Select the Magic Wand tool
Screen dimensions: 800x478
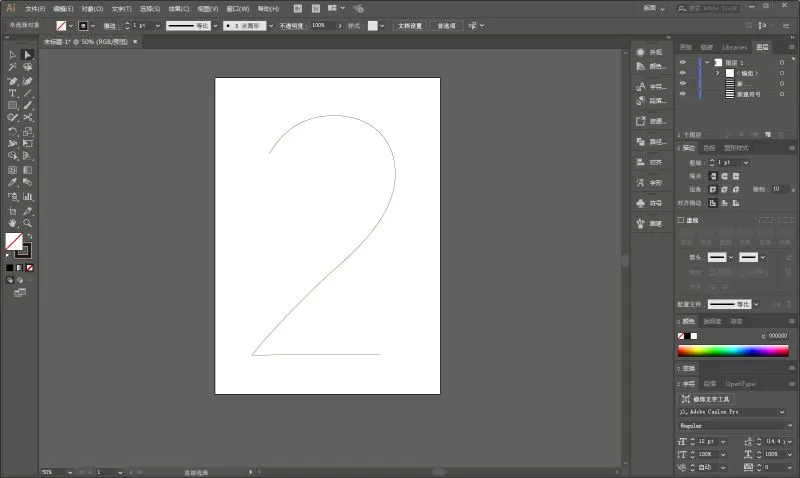12,67
